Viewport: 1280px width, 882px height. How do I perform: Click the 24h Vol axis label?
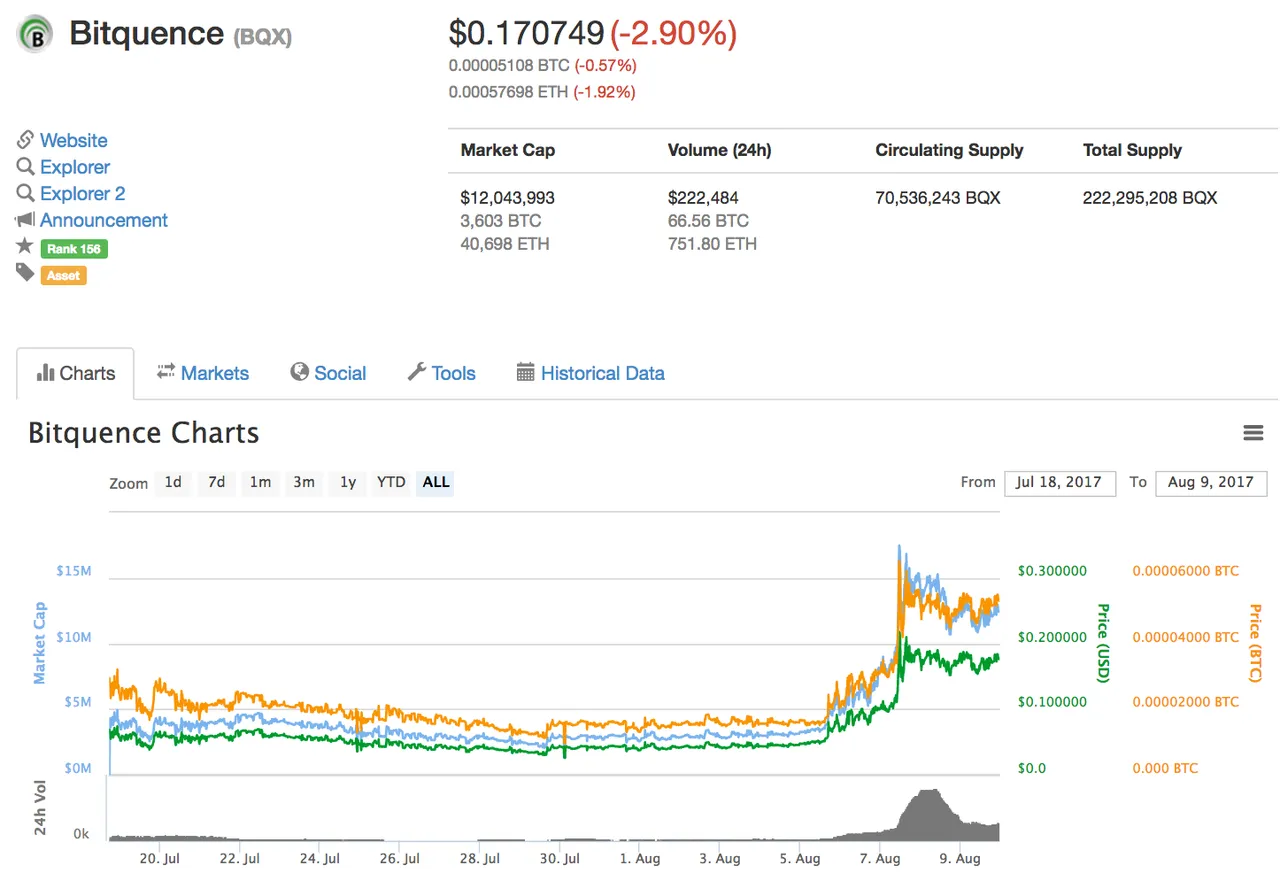point(40,806)
